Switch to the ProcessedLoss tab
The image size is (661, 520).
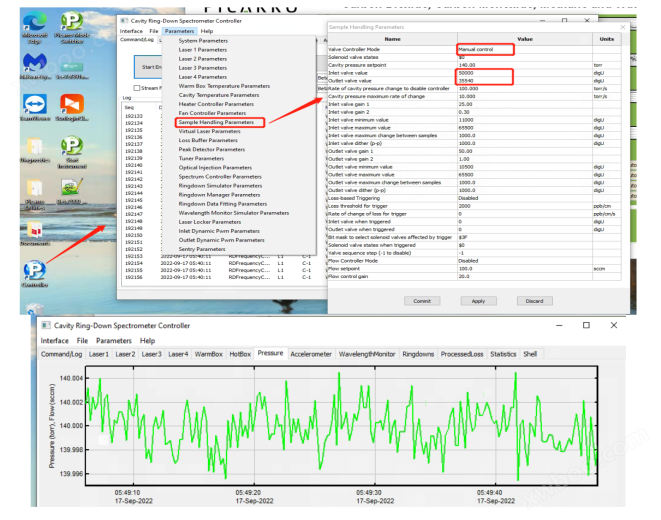tap(462, 354)
